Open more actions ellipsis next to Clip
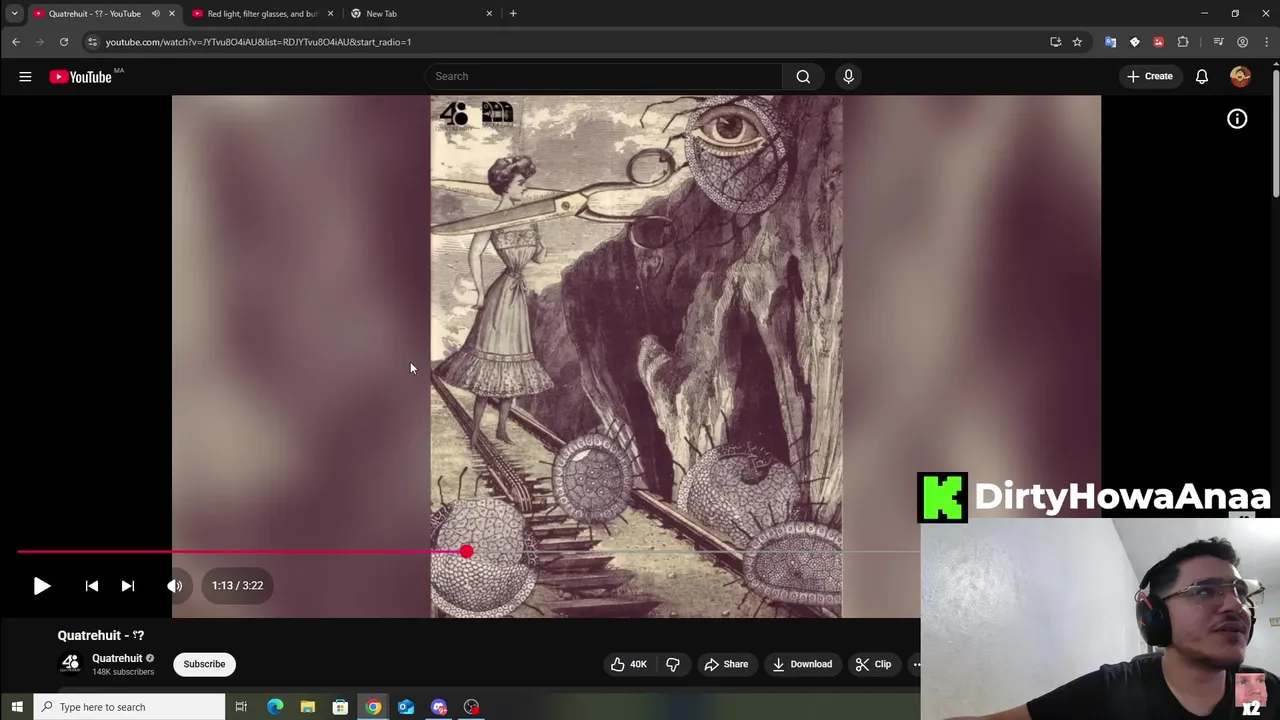1280x720 pixels. coord(914,664)
